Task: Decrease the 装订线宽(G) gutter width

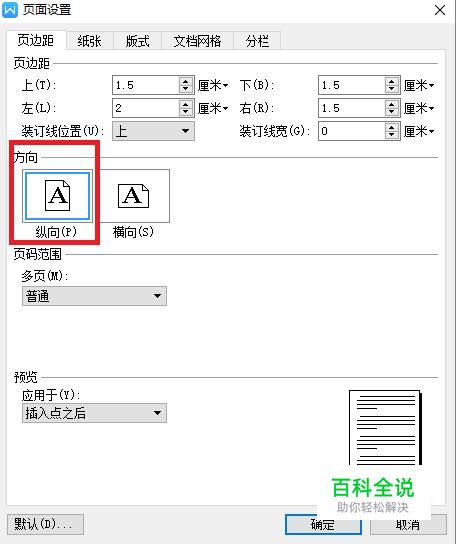Action: pos(392,135)
